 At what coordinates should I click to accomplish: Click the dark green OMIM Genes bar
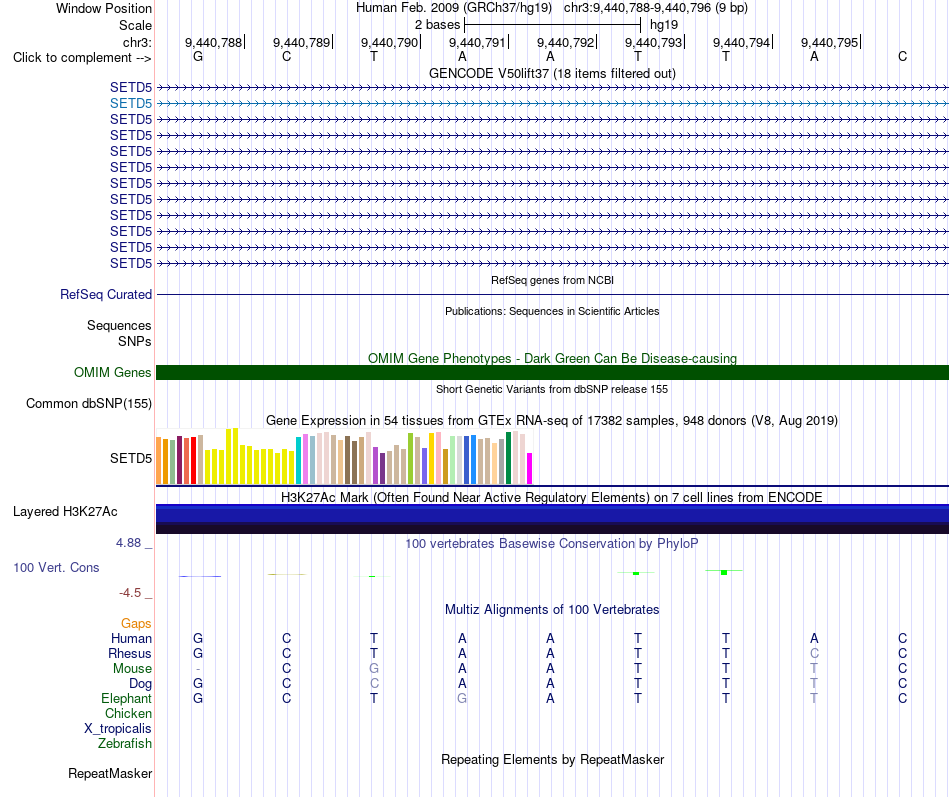click(552, 372)
